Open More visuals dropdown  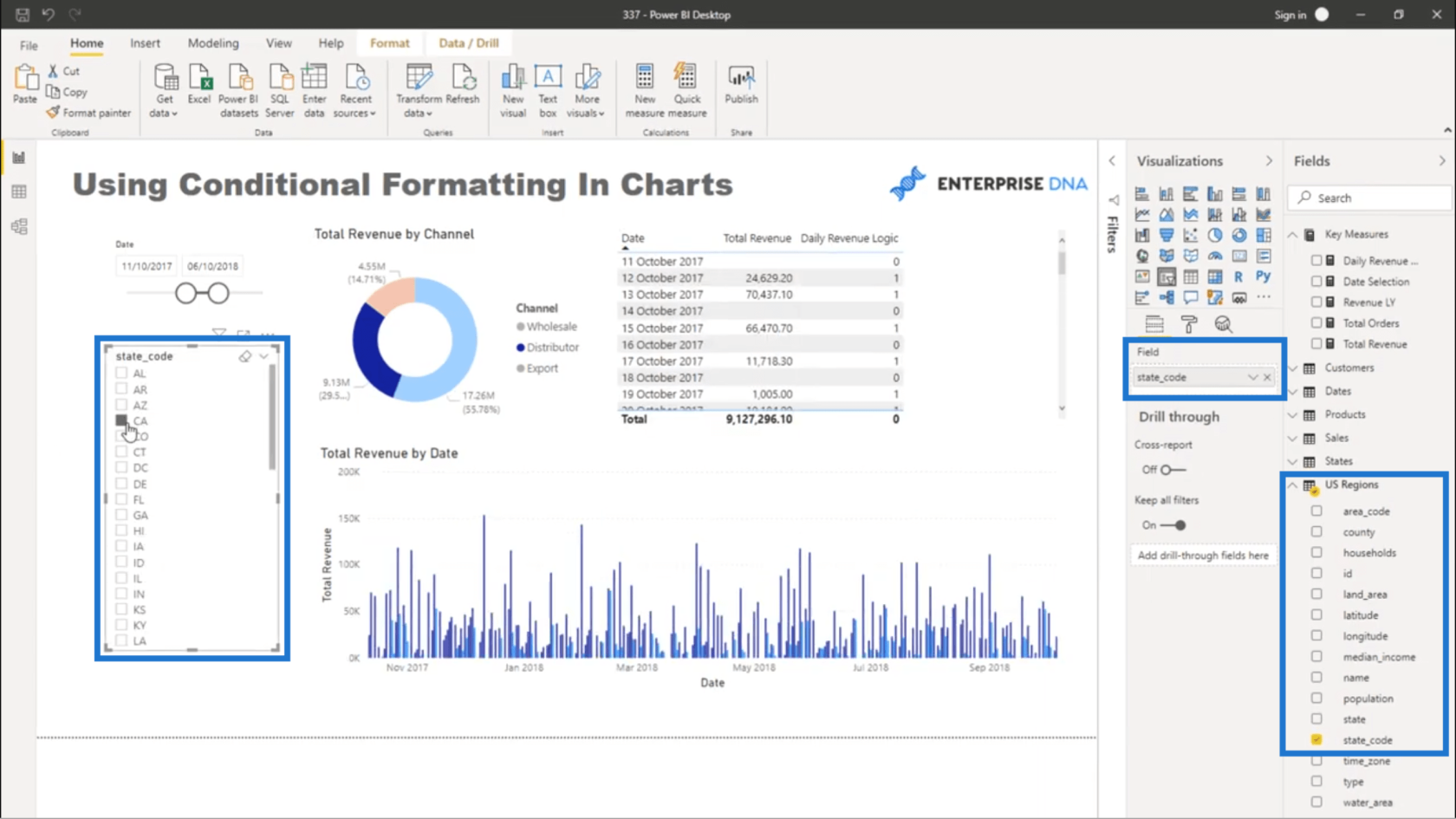587,90
